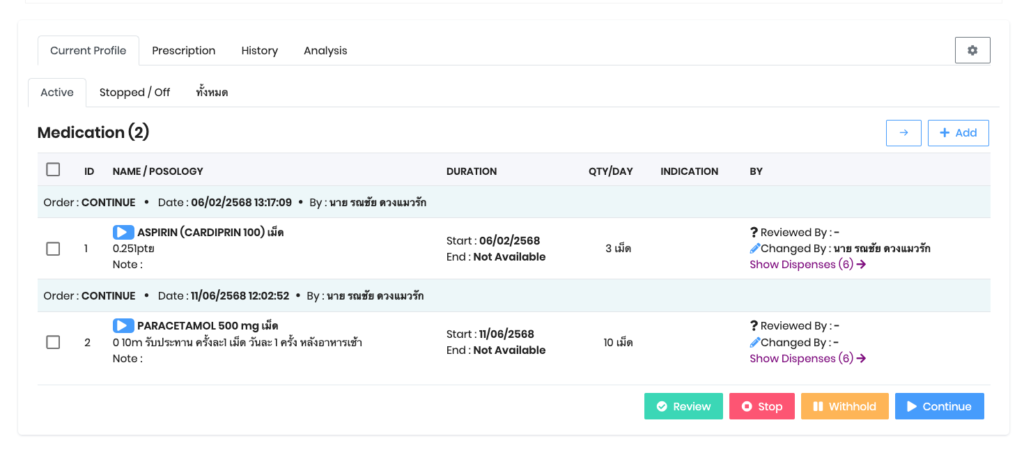Expand Show Dispenses for PARACETAMOL
Image resolution: width=1024 pixels, height=464 pixels.
coord(807,358)
